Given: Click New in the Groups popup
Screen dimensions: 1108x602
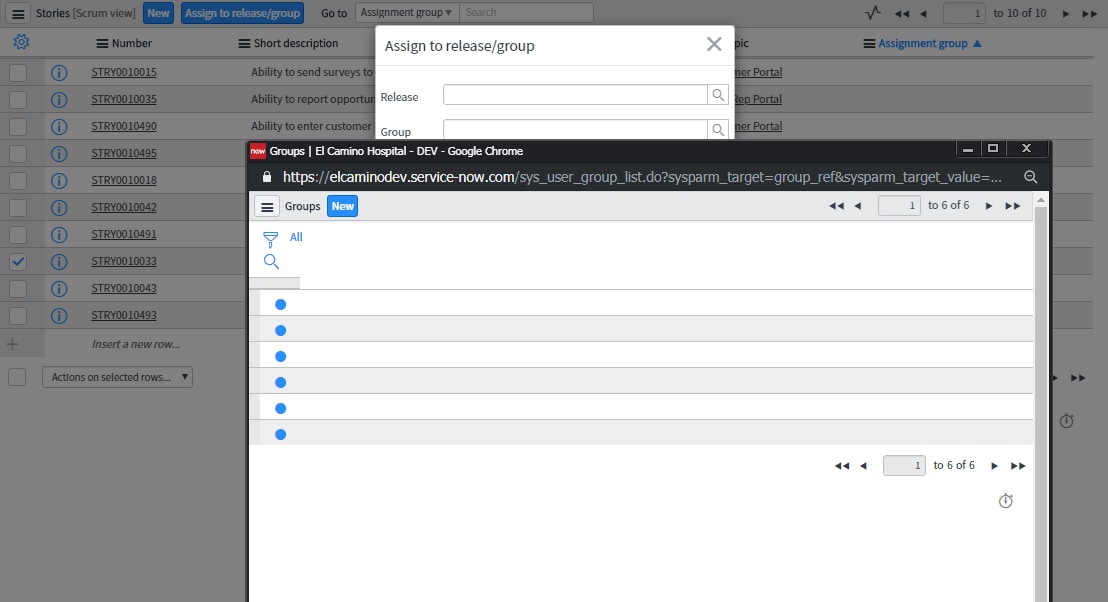Looking at the screenshot, I should pyautogui.click(x=342, y=206).
